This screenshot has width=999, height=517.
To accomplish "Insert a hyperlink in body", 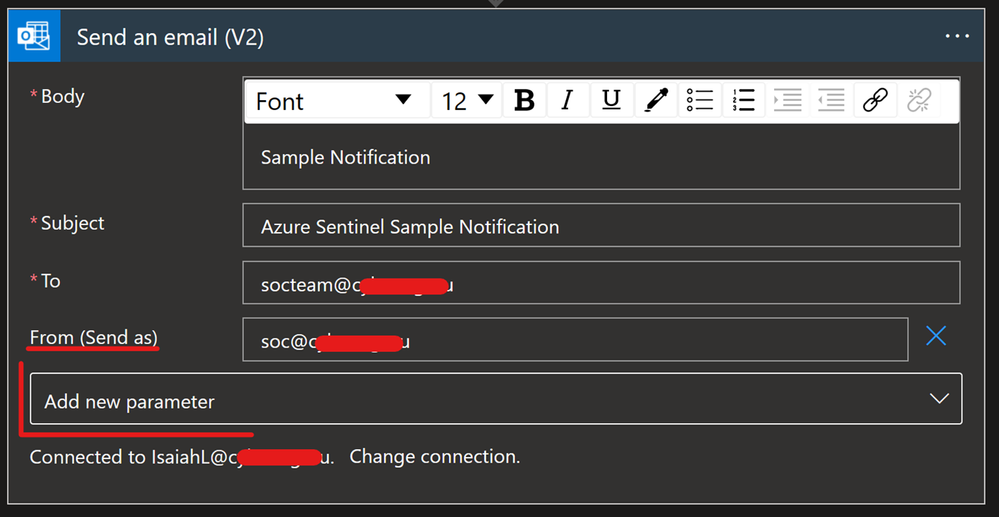I will [875, 101].
